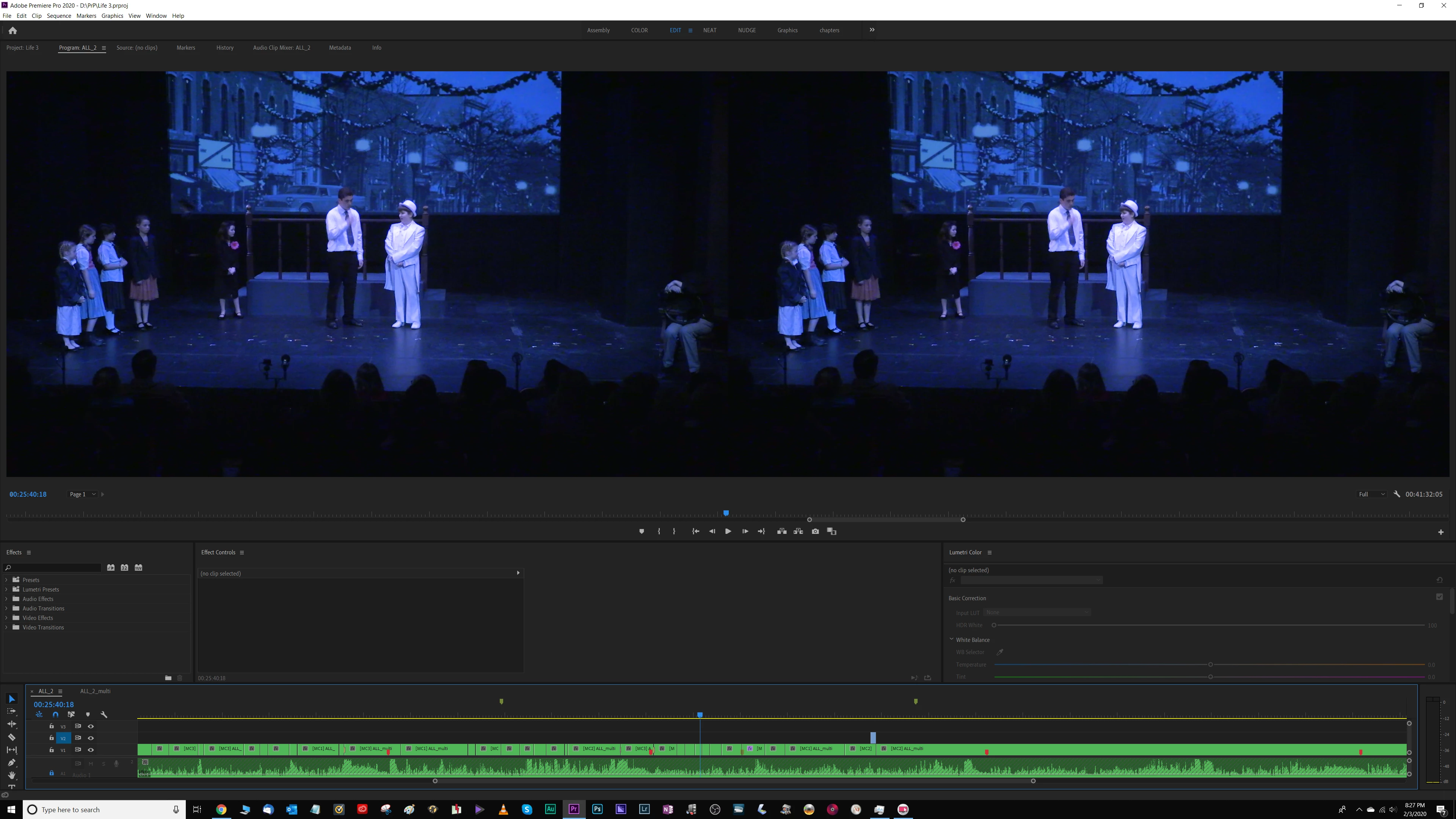The height and width of the screenshot is (819, 1456).
Task: Toggle track lock on V3
Action: pos(52,726)
